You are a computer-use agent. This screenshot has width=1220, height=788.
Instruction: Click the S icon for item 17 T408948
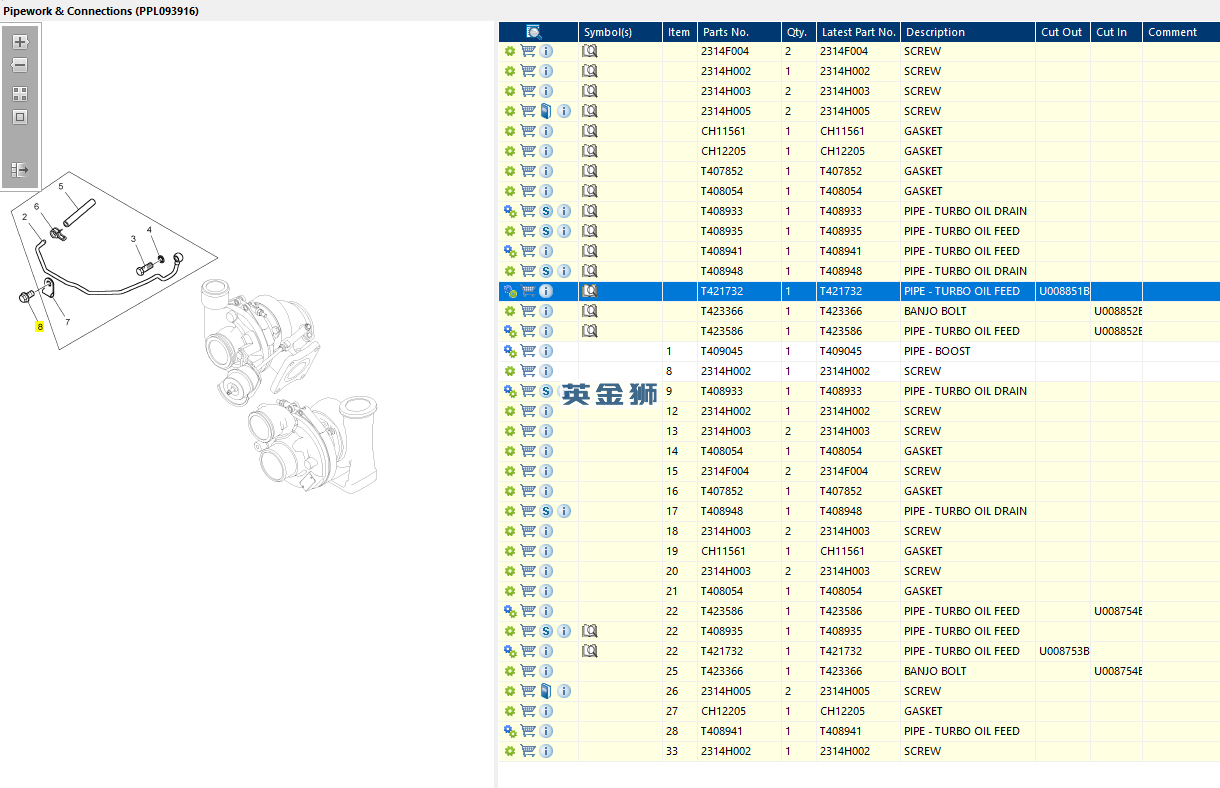point(546,511)
